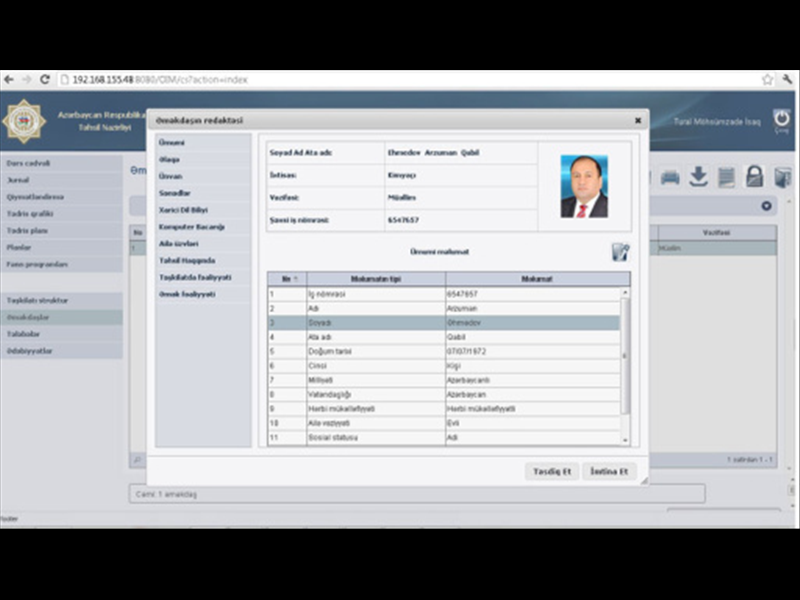Sort table by the № column header
The width and height of the screenshot is (800, 600).
pyautogui.click(x=286, y=279)
